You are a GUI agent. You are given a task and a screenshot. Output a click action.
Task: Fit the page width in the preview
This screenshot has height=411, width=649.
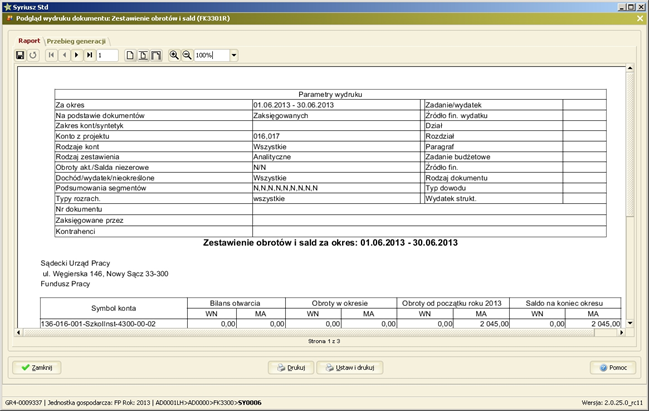coord(156,55)
